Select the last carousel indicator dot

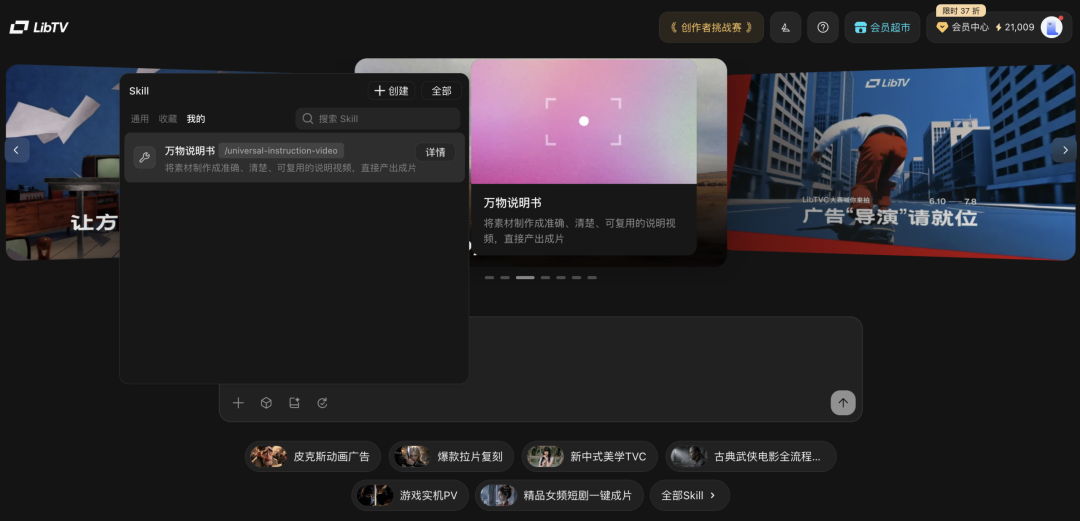[592, 278]
